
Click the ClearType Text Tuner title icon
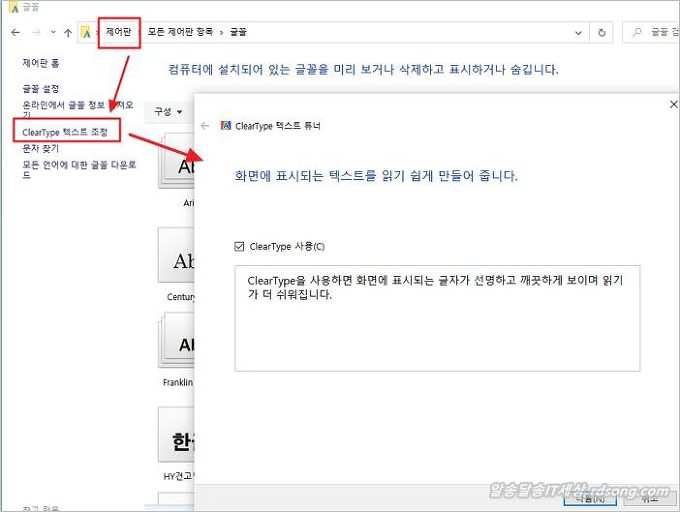pyautogui.click(x=226, y=126)
